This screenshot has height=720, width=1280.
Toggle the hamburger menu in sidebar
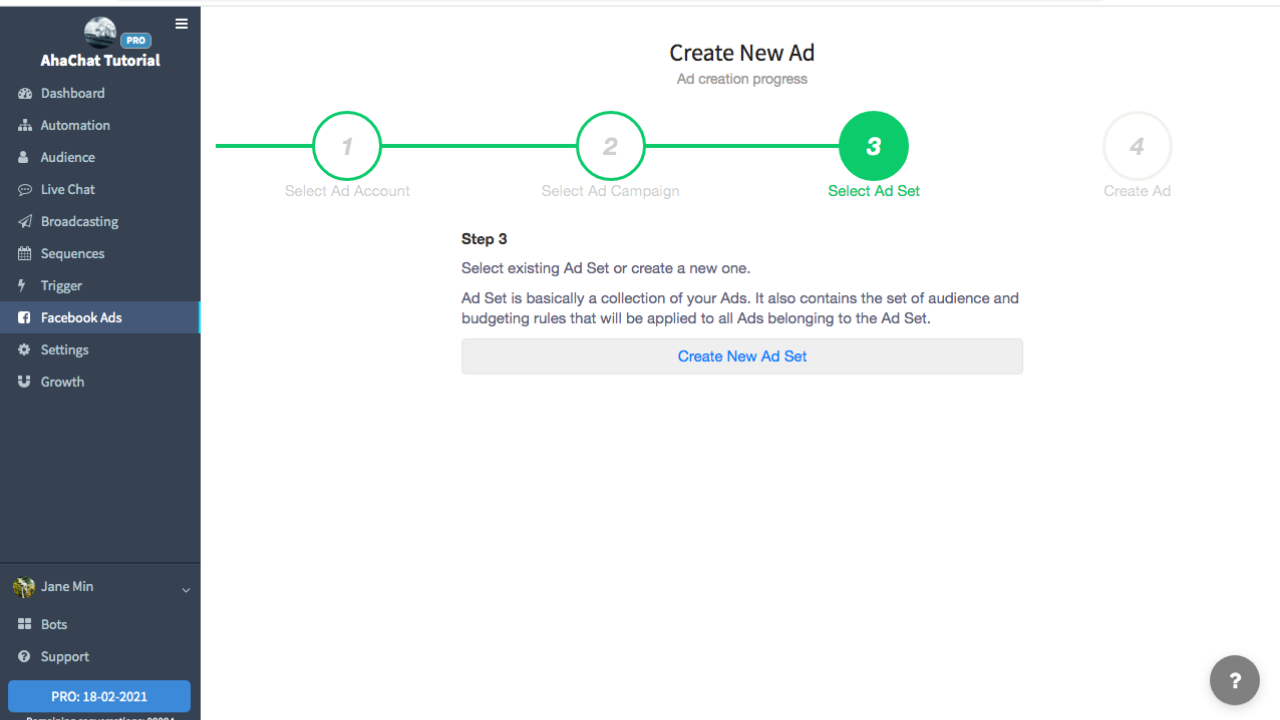click(x=181, y=24)
